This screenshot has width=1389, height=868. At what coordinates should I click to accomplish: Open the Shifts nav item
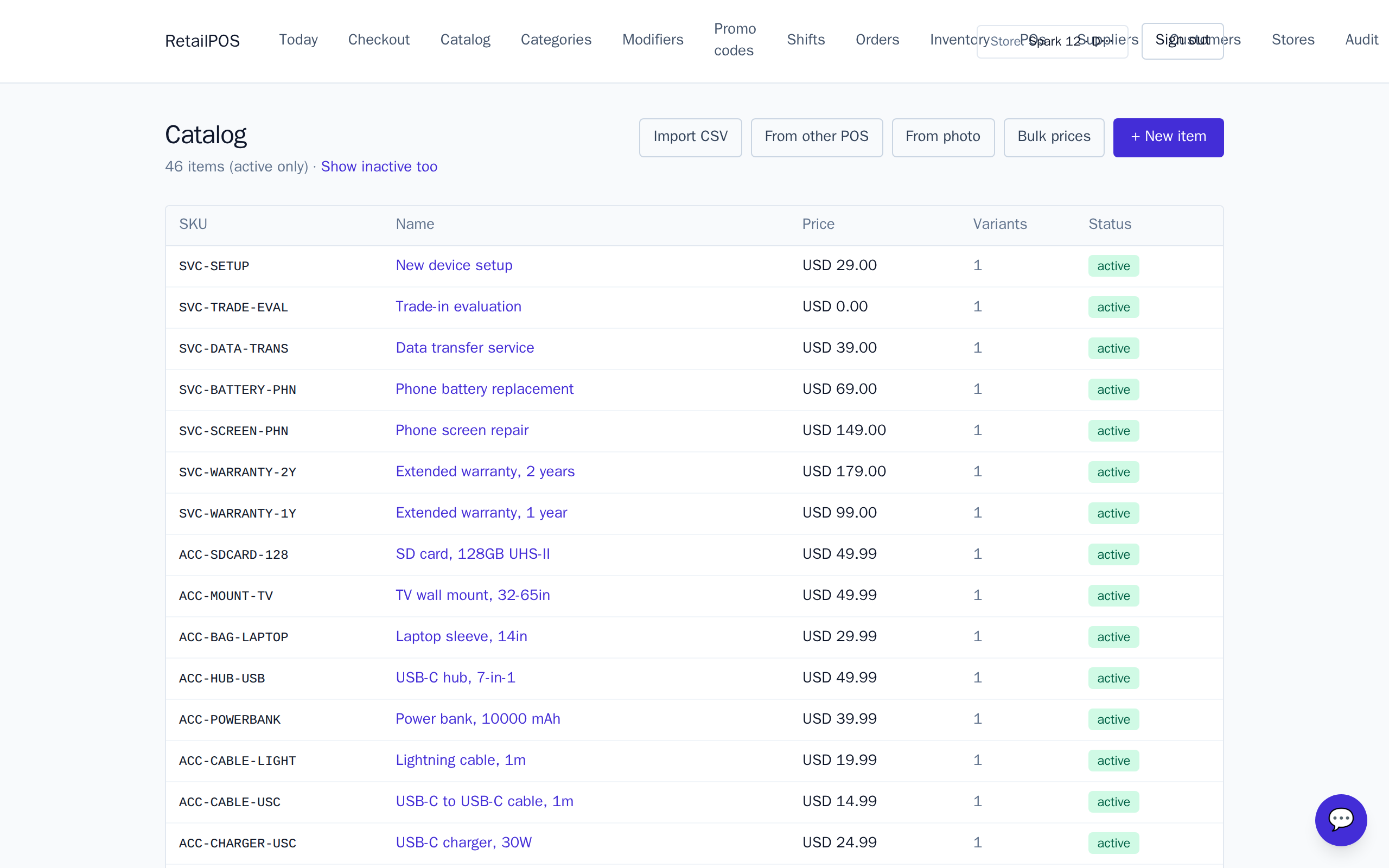tap(805, 40)
